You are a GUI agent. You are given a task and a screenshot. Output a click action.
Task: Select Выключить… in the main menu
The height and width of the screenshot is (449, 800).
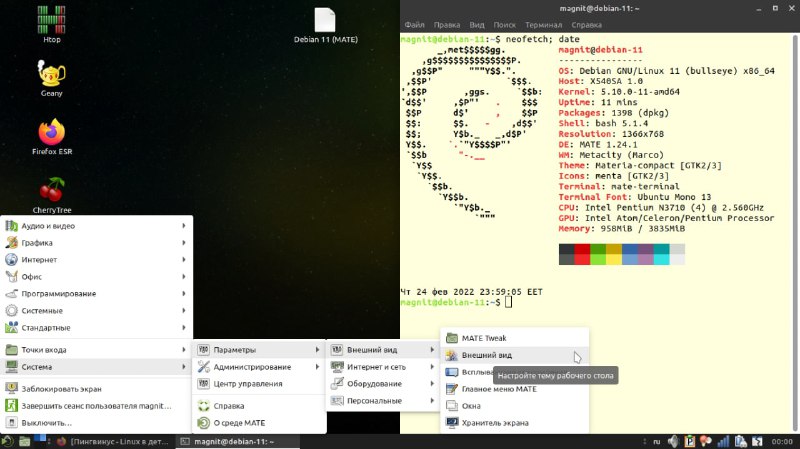click(96, 422)
